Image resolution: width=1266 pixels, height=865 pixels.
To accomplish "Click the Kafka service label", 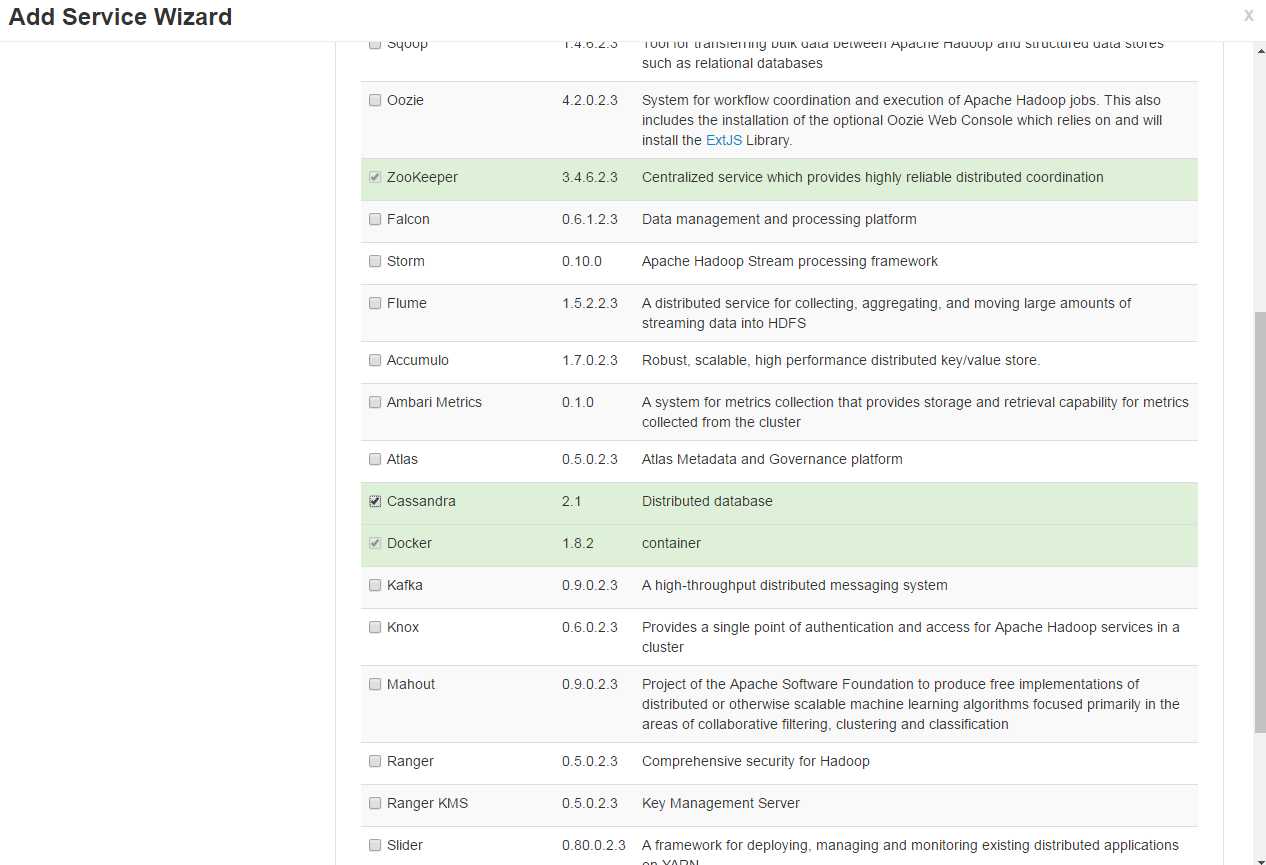I will point(405,585).
